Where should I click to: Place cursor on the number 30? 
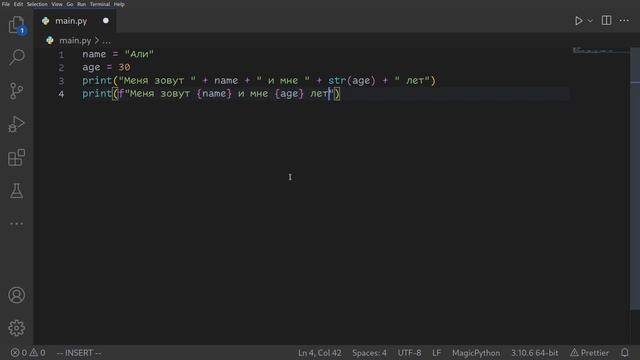(x=124, y=67)
